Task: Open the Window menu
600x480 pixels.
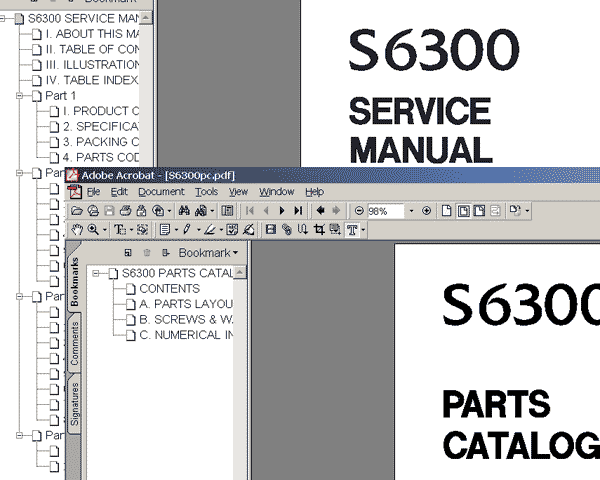Action: point(277,192)
